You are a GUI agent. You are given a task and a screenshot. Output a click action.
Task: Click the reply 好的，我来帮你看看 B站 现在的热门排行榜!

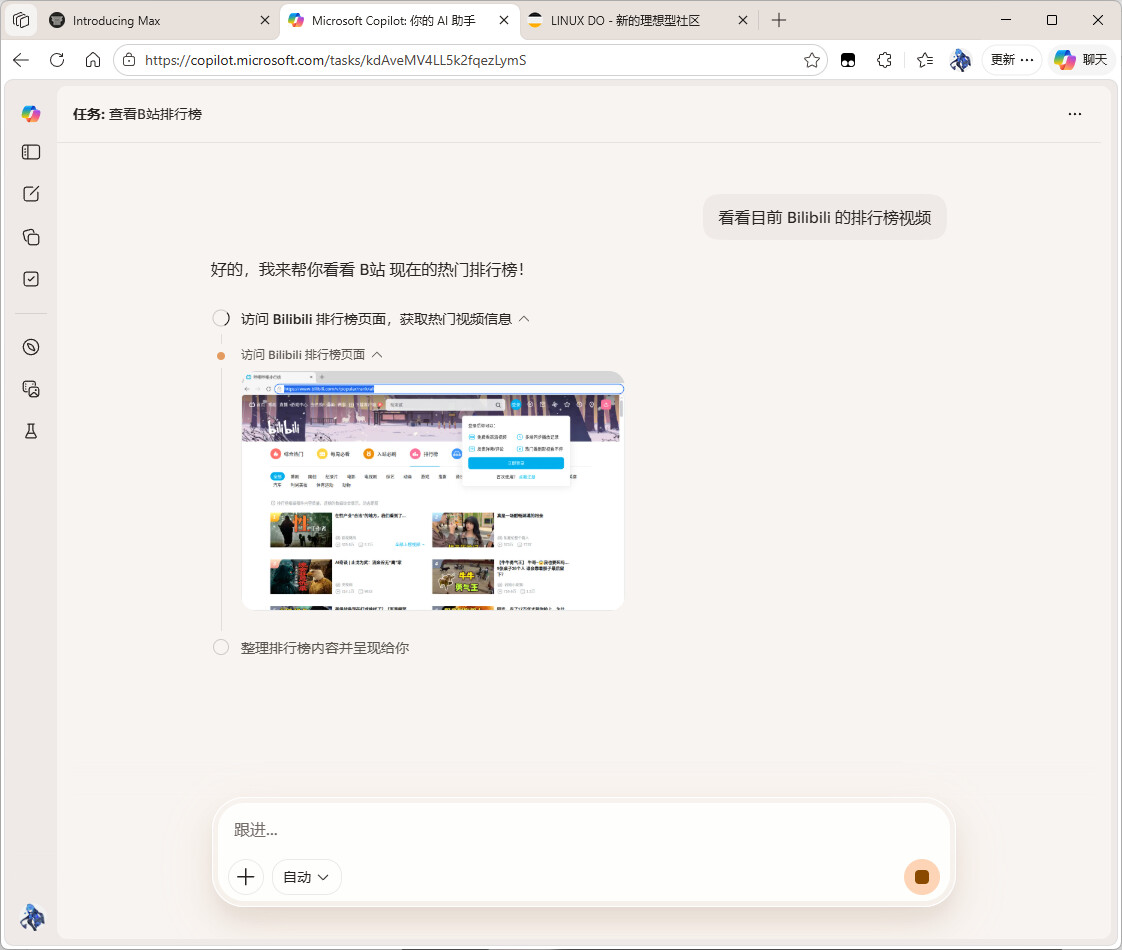click(367, 270)
